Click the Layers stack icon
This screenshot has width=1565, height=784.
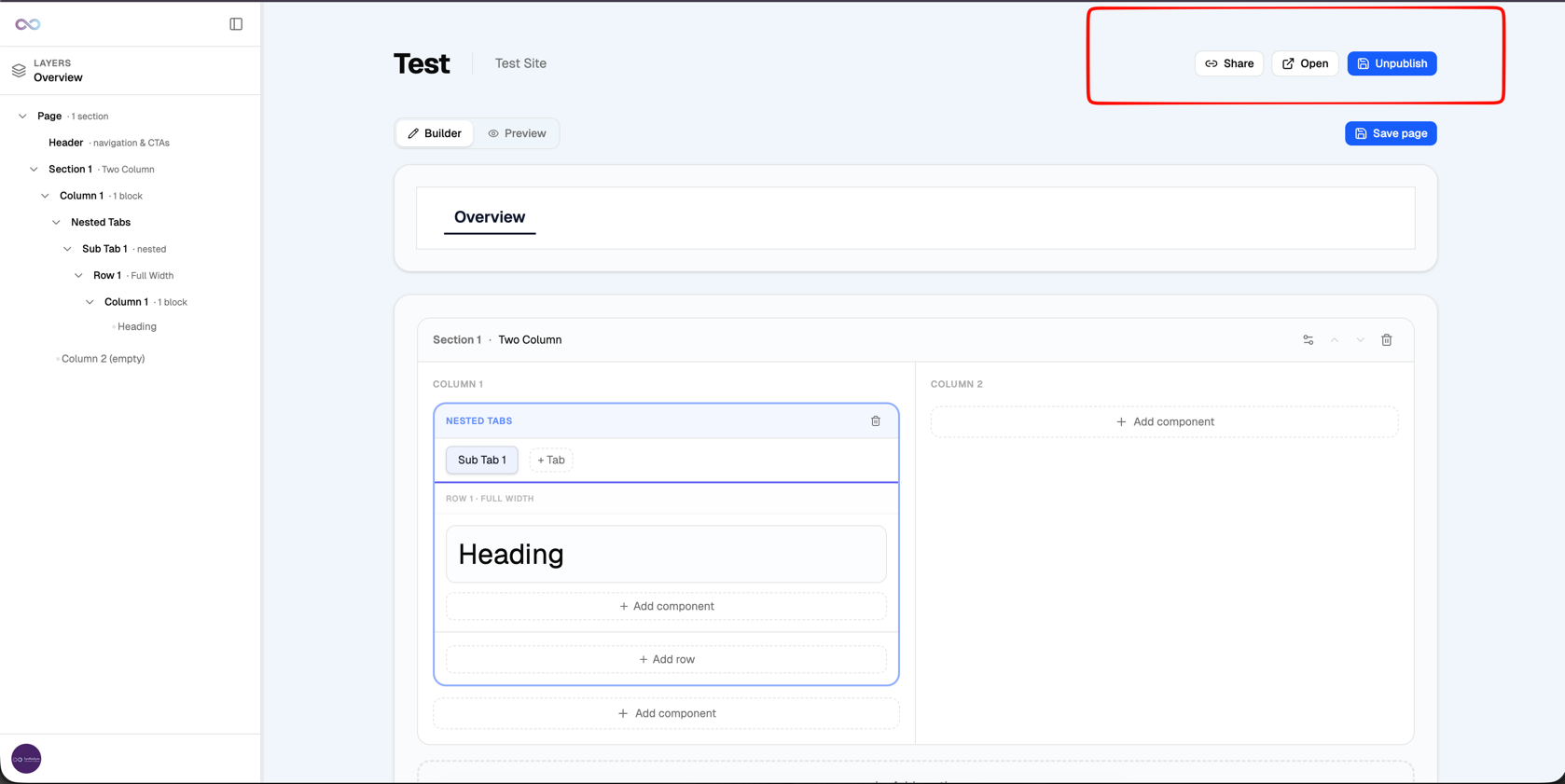click(19, 71)
